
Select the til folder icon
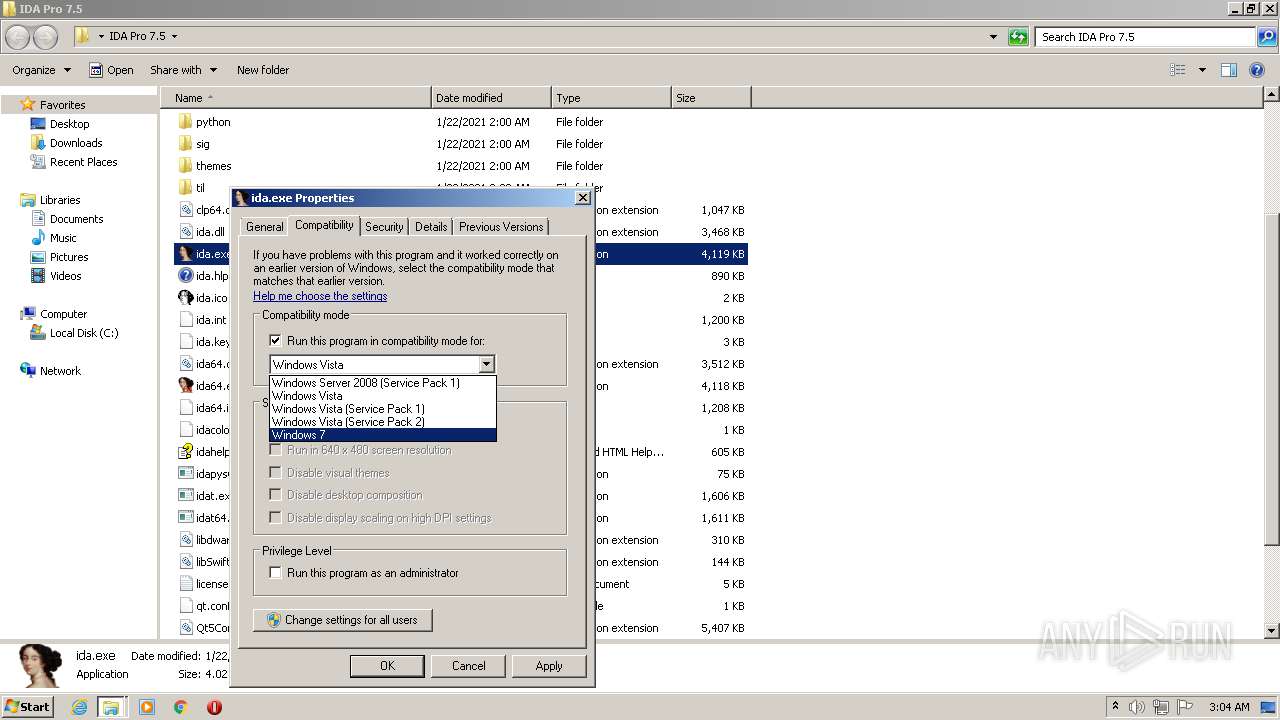pyautogui.click(x=185, y=188)
